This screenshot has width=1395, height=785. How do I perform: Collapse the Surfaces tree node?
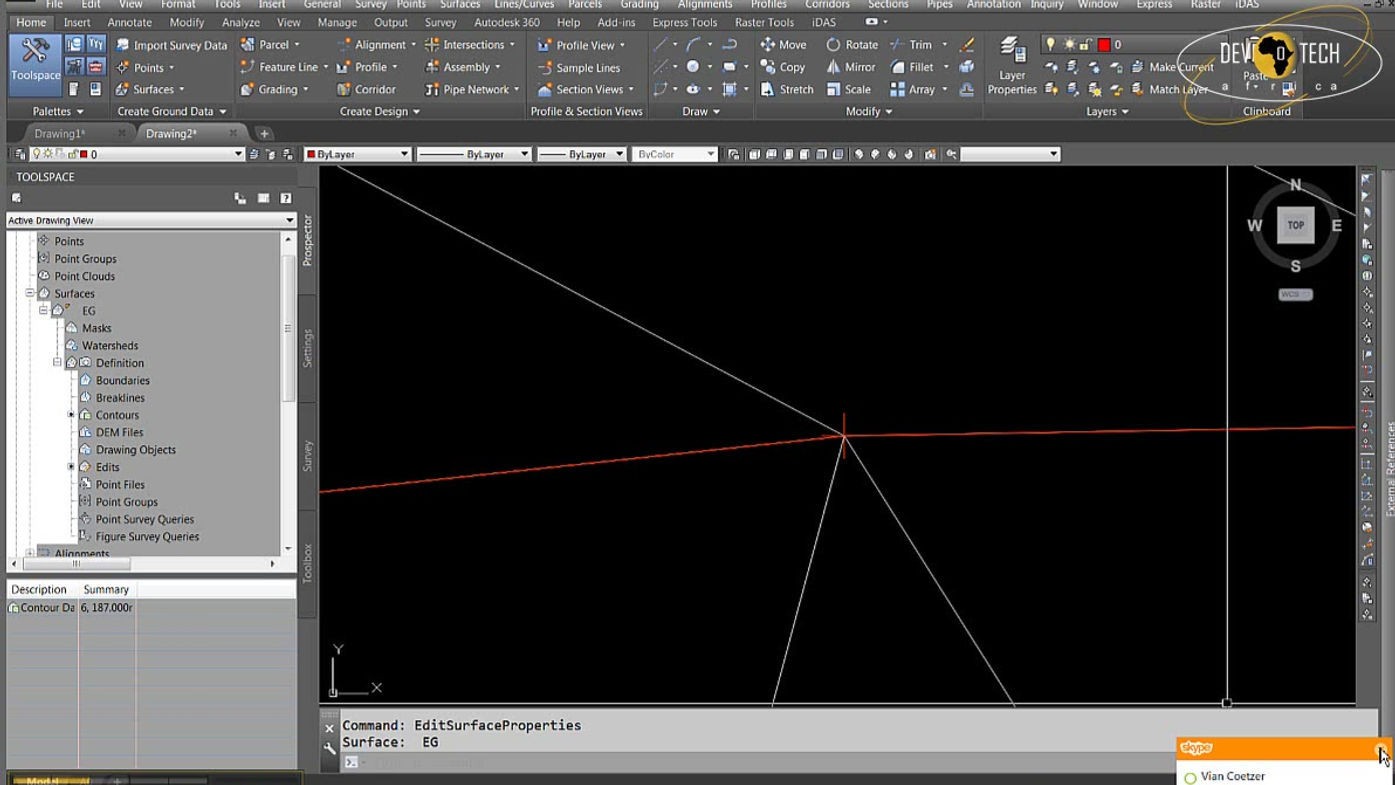pos(30,294)
